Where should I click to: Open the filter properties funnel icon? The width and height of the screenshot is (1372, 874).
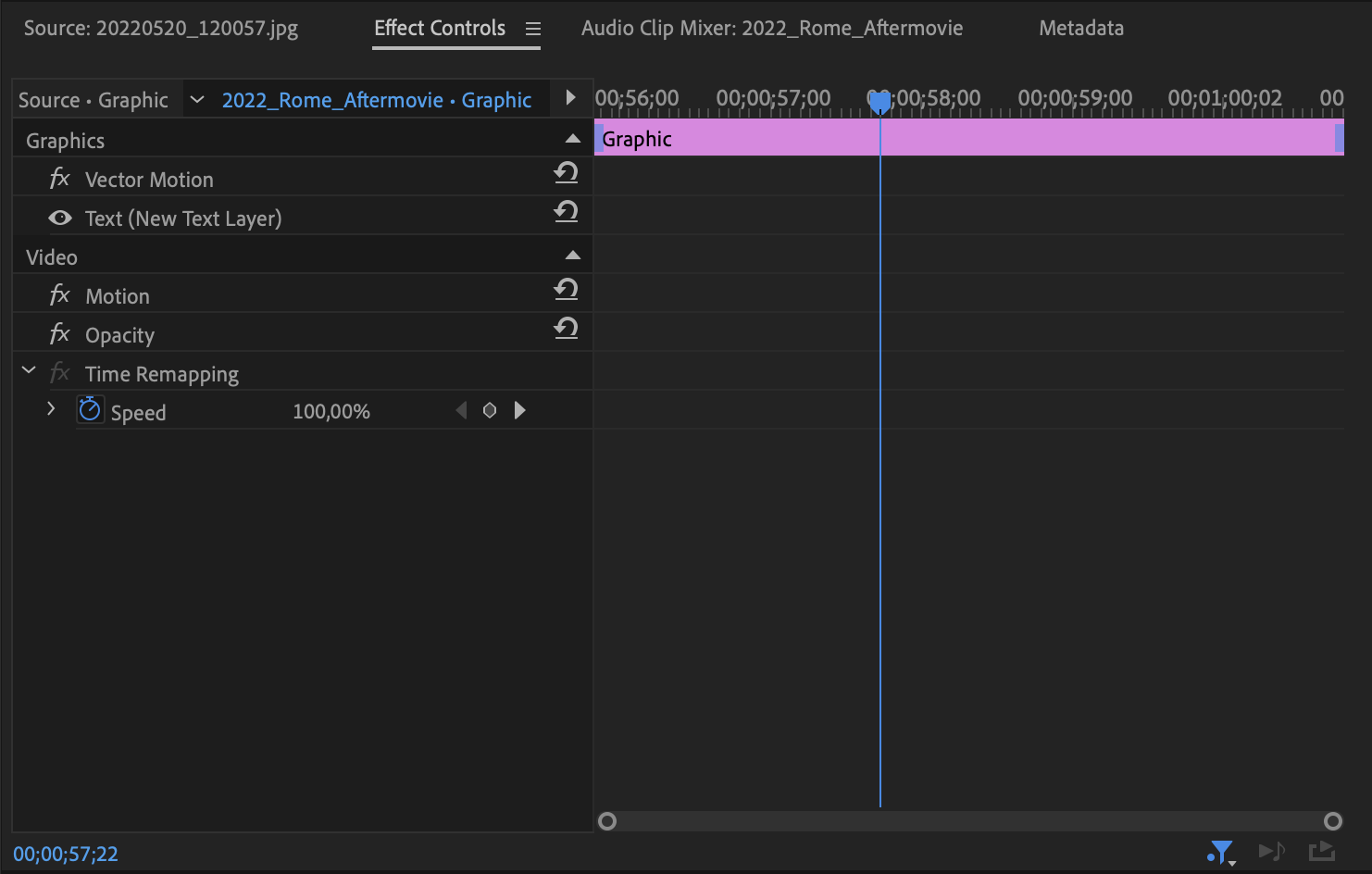pyautogui.click(x=1220, y=851)
